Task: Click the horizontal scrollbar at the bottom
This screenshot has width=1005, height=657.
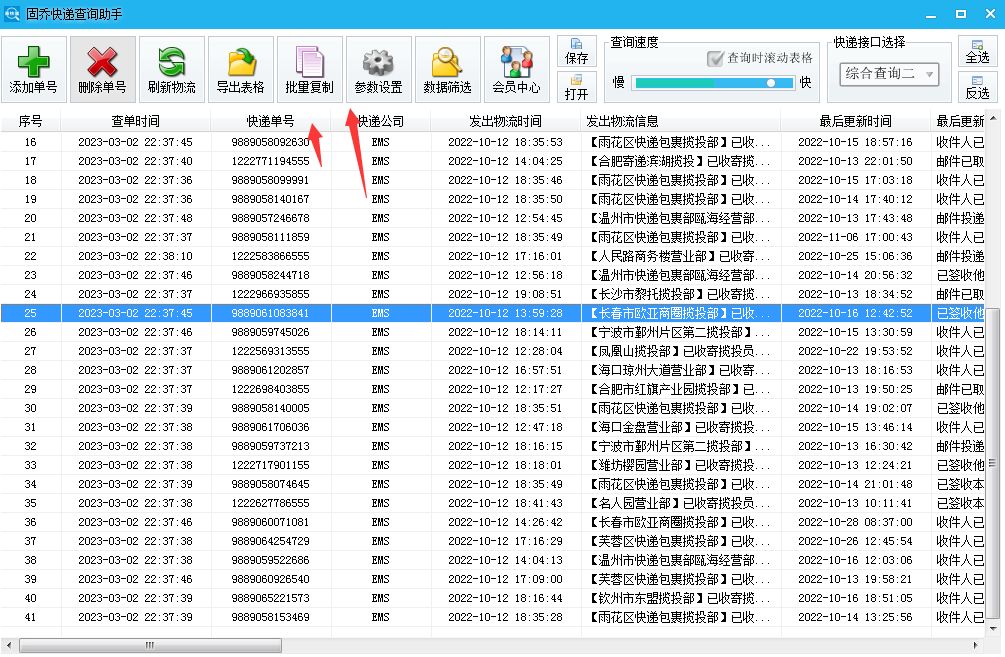Action: coord(150,647)
